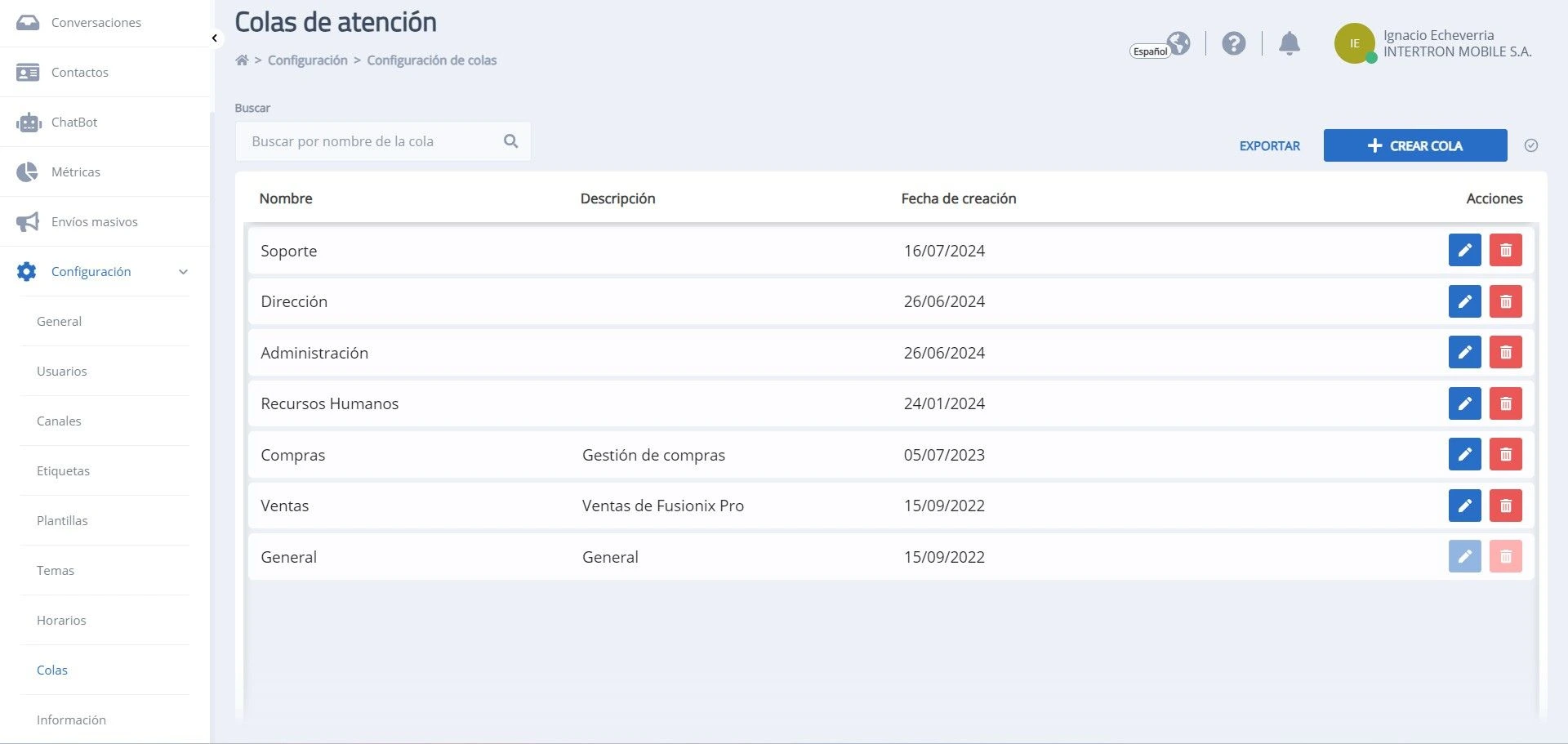Click the CREAR COLA button
This screenshot has width=1568, height=744.
pos(1415,145)
